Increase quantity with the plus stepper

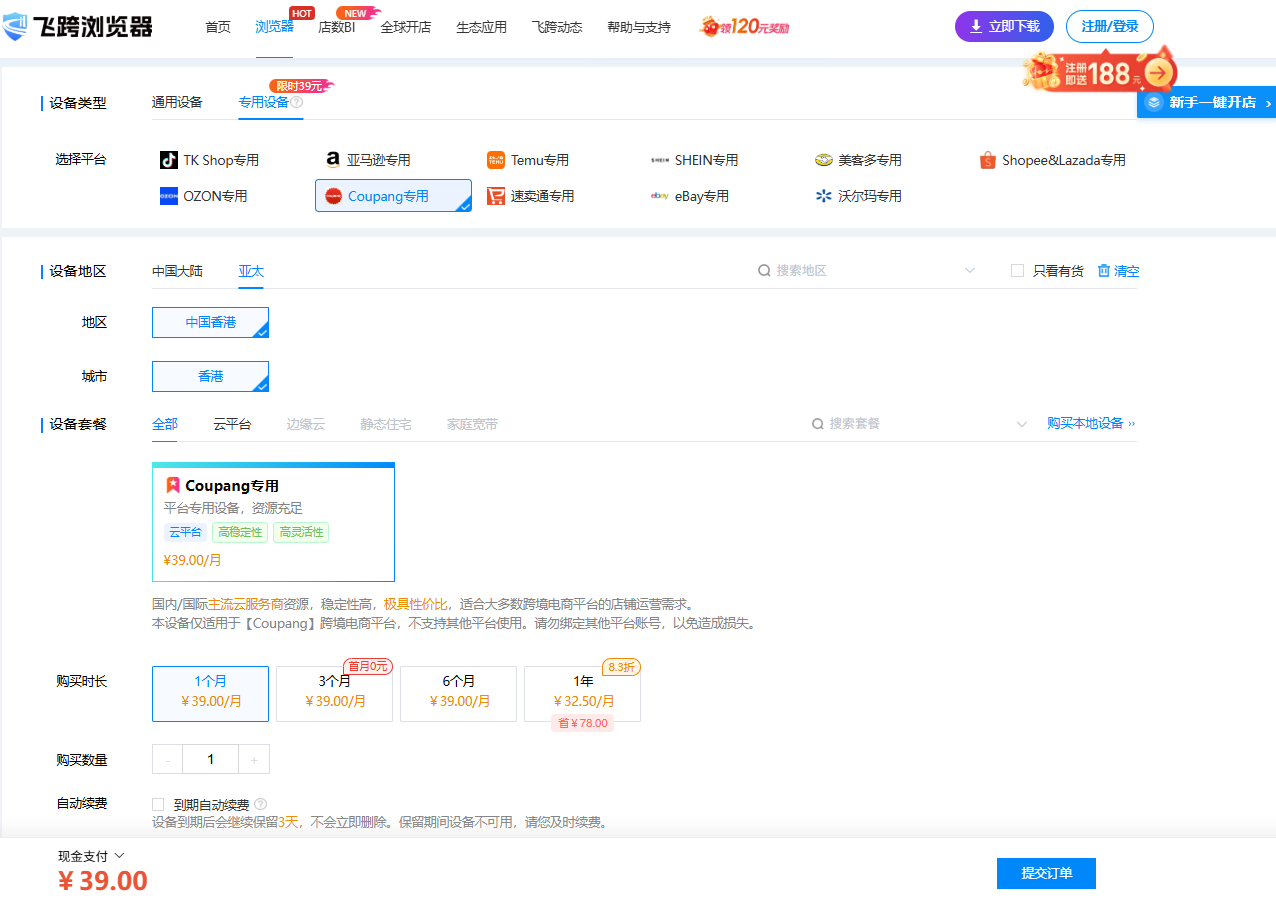point(254,759)
